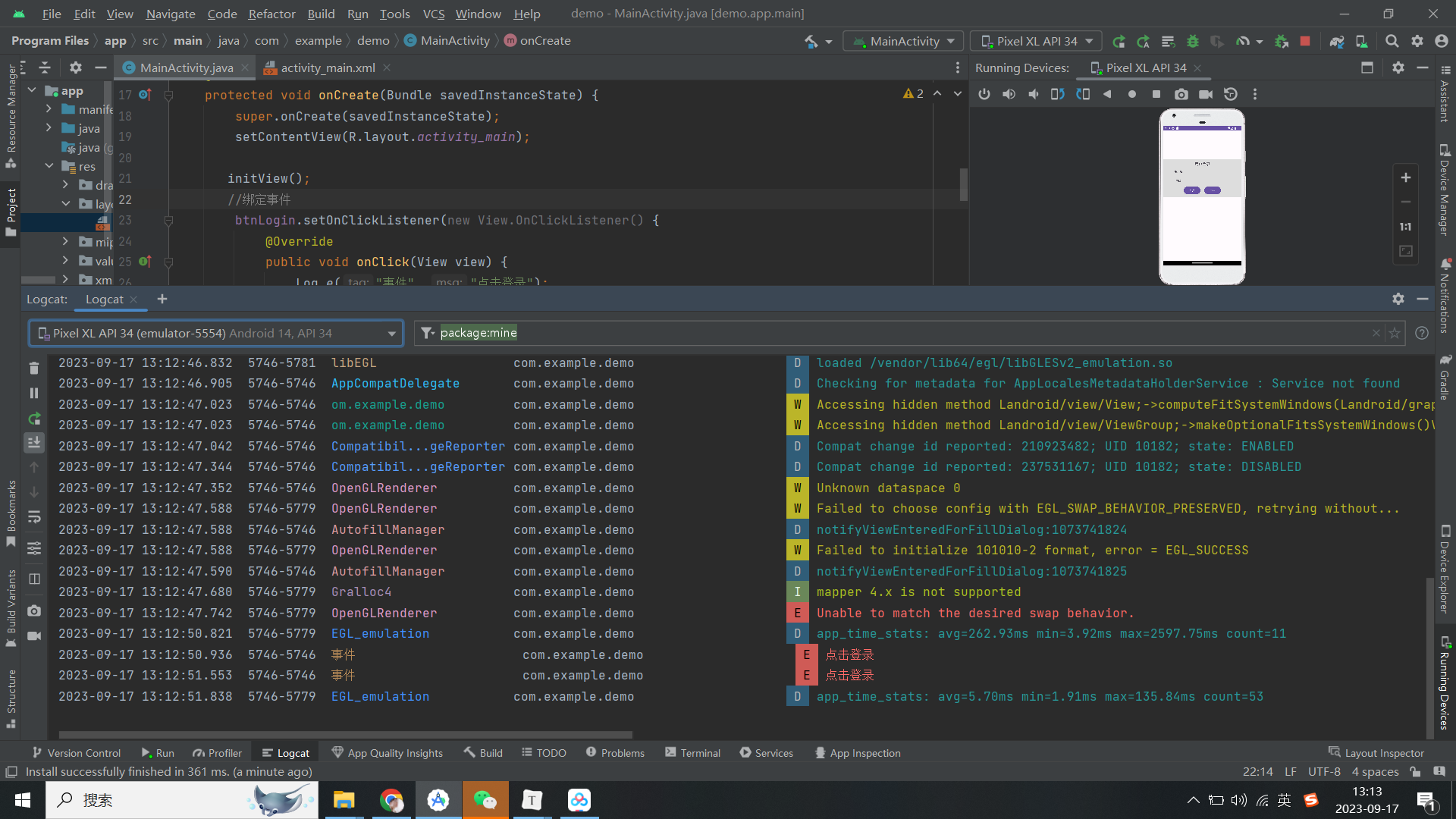1456x819 pixels.
Task: Click Sync Project with Gradle Files
Action: click(1337, 41)
